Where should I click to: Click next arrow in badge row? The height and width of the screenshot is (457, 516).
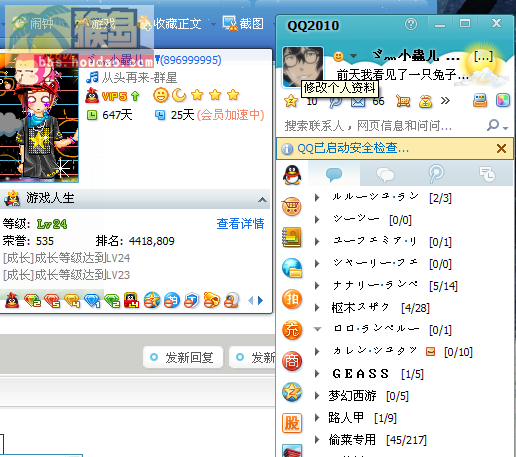pyautogui.click(x=261, y=300)
